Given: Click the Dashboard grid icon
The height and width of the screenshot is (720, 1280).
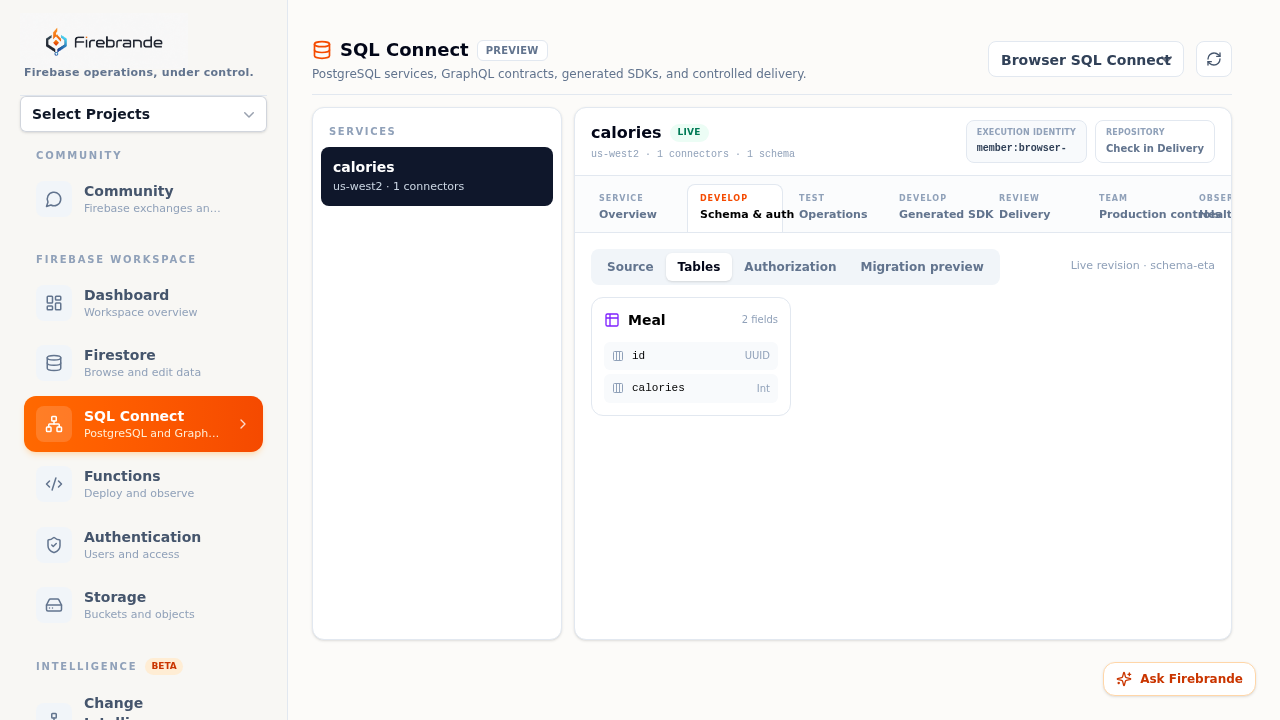Looking at the screenshot, I should click(54, 303).
